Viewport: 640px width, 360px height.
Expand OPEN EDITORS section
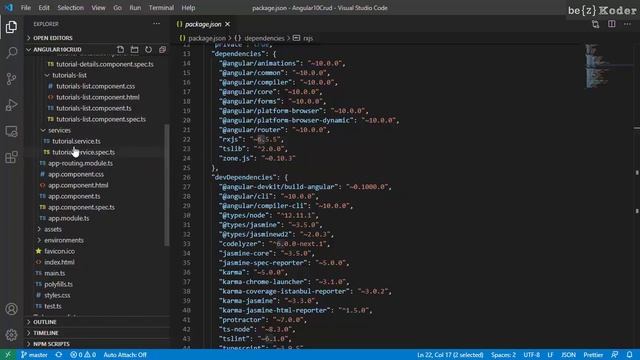tap(97, 38)
